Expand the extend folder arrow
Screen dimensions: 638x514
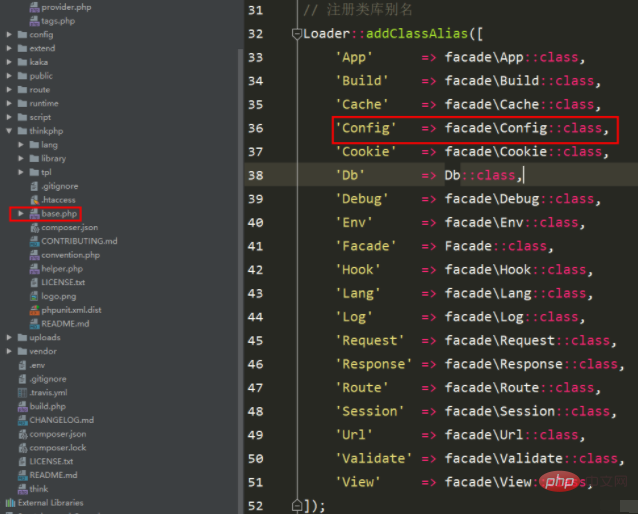[9, 48]
